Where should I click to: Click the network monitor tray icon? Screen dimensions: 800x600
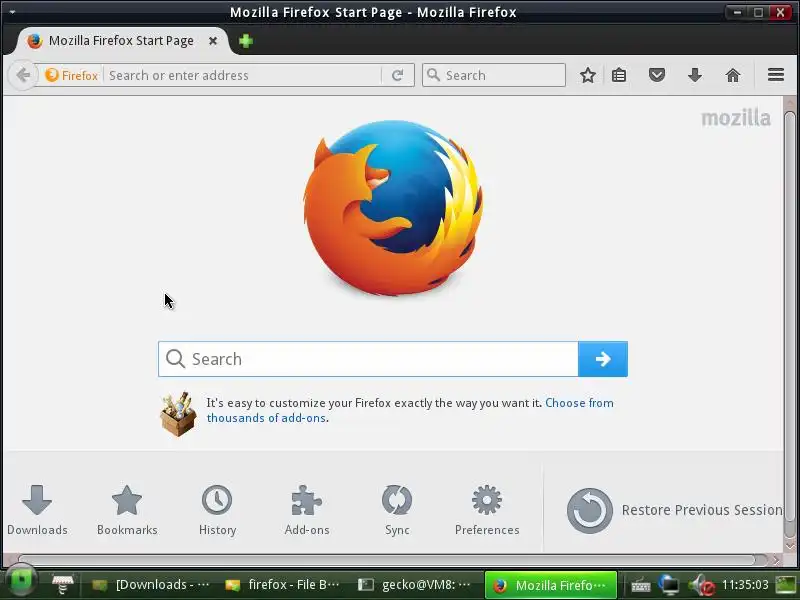pos(669,585)
